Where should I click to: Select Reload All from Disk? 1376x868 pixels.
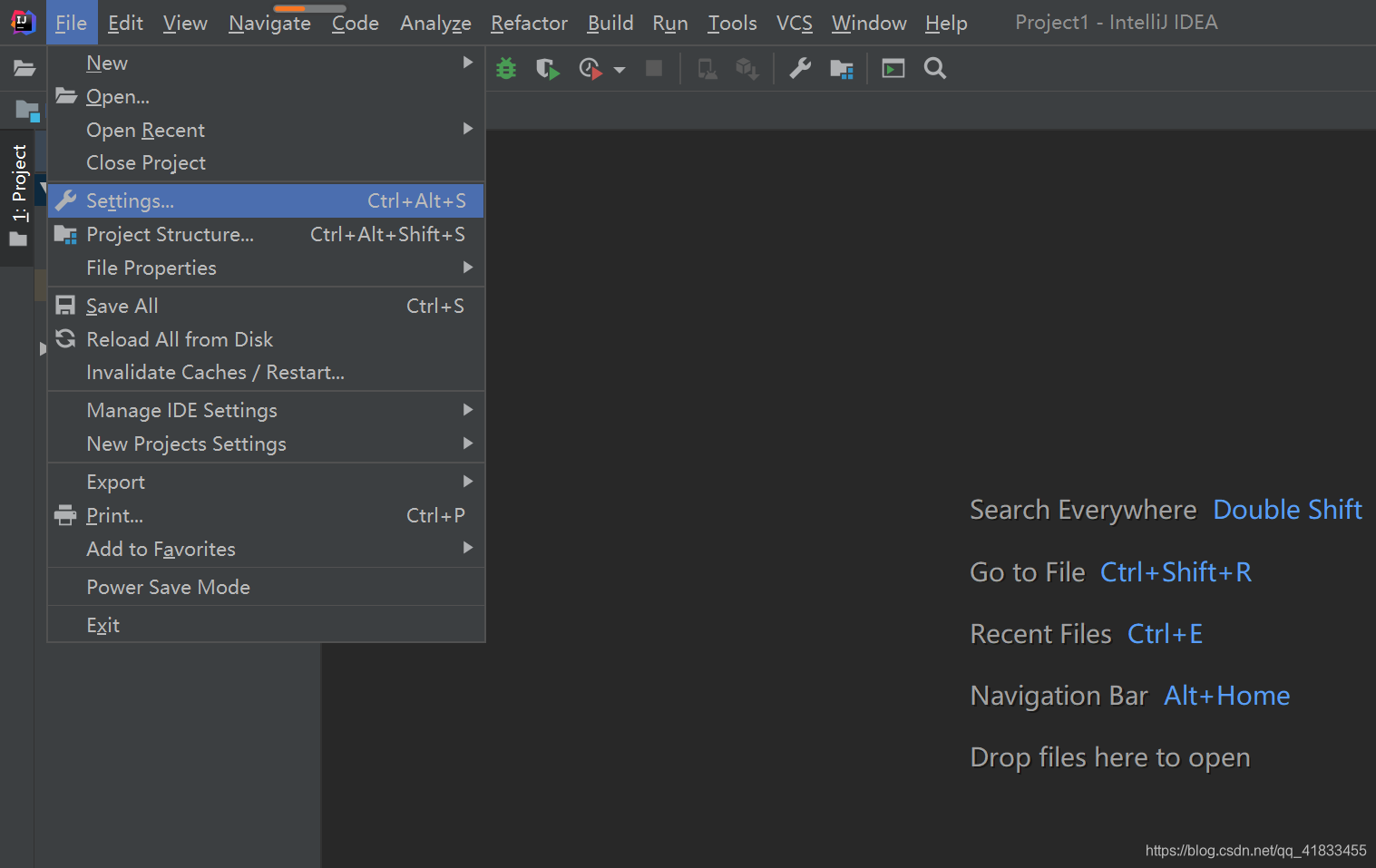coord(266,339)
